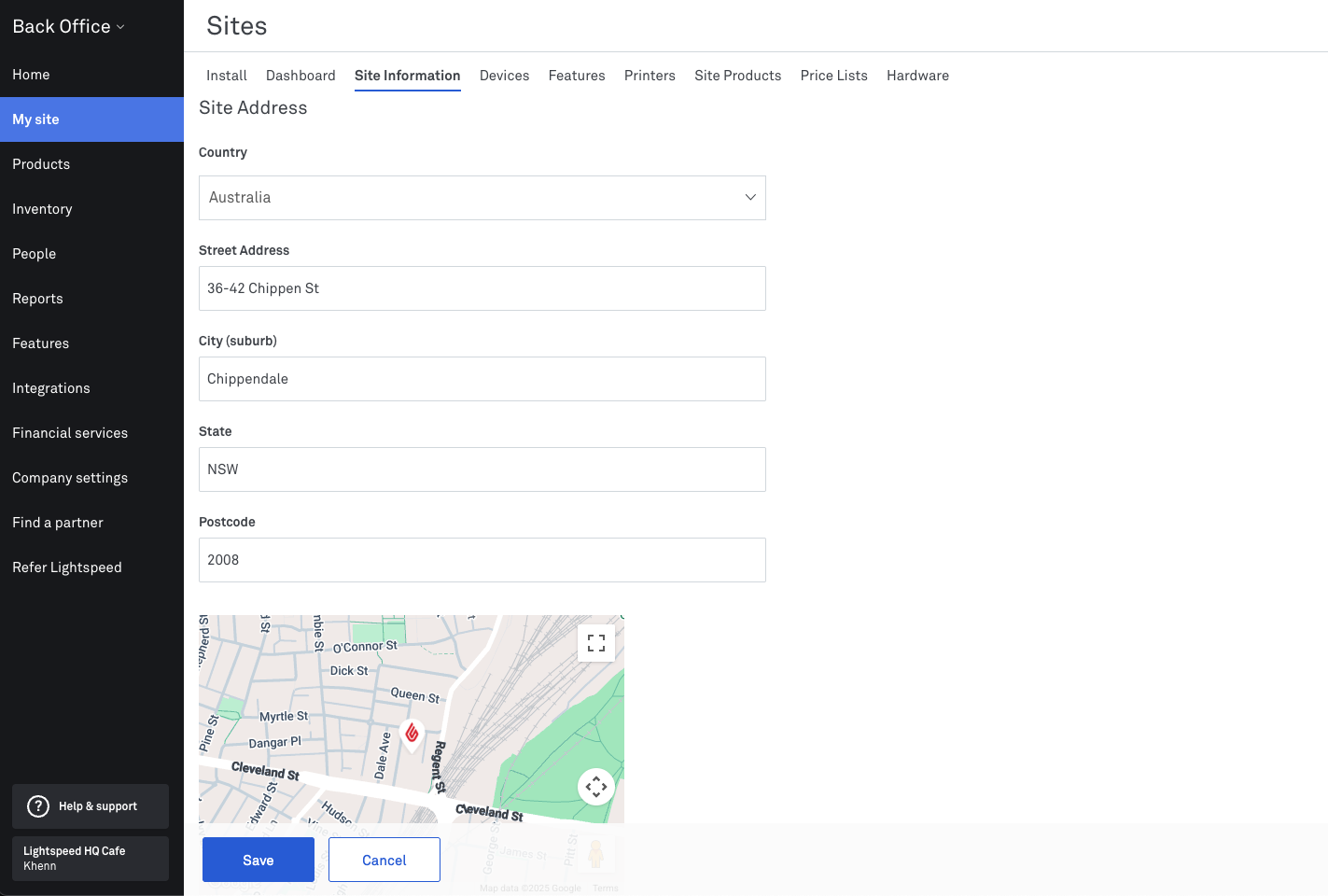The image size is (1328, 896).
Task: Open Reports in the sidebar
Action: click(x=91, y=299)
